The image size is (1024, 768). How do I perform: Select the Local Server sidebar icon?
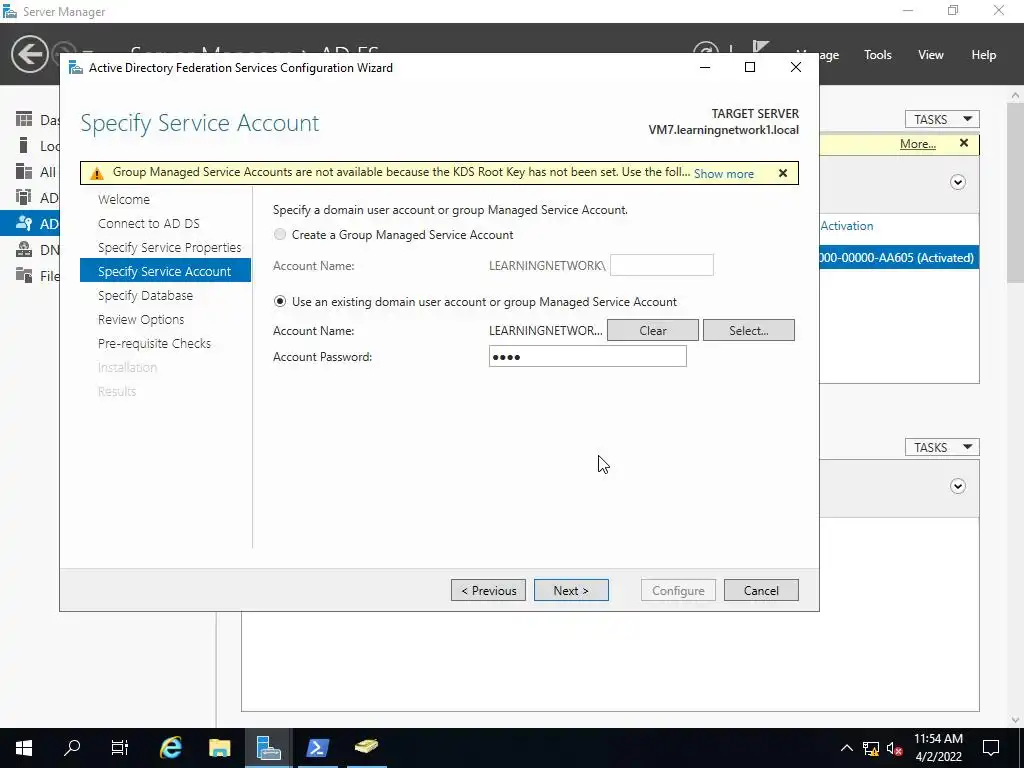pos(24,145)
